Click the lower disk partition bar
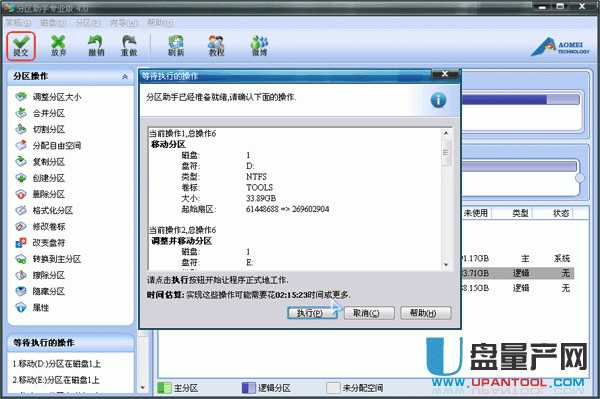 point(519,166)
